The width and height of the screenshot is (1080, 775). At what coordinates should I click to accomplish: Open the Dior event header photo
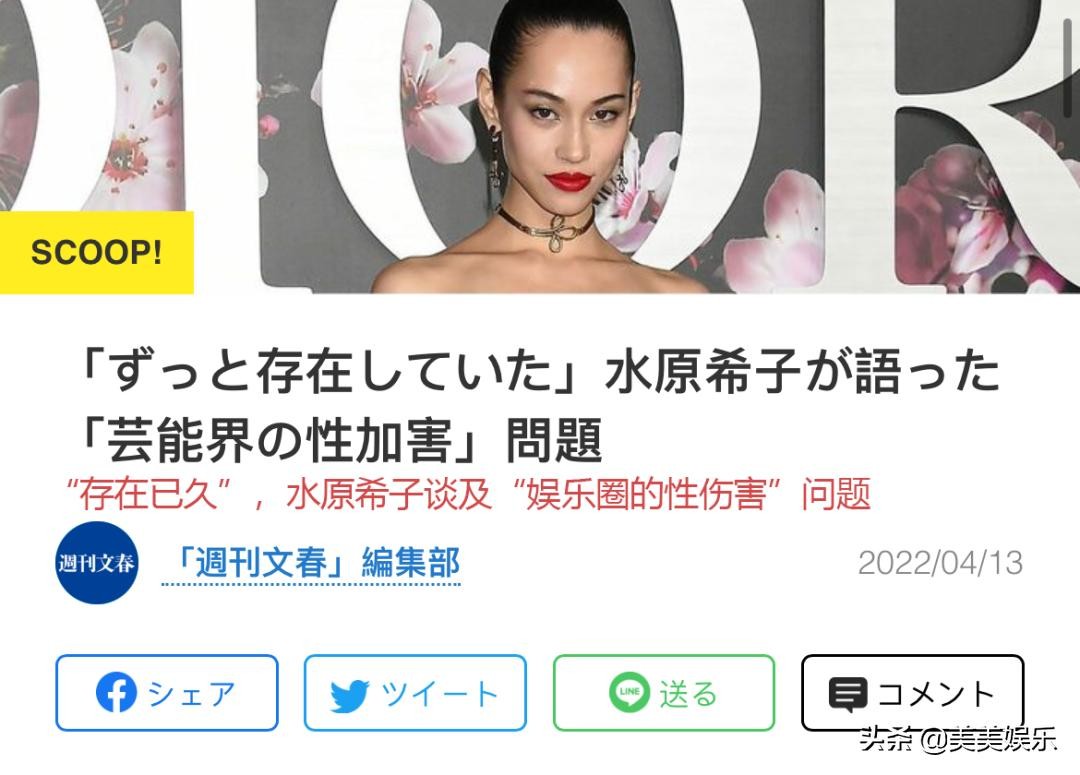pos(540,147)
